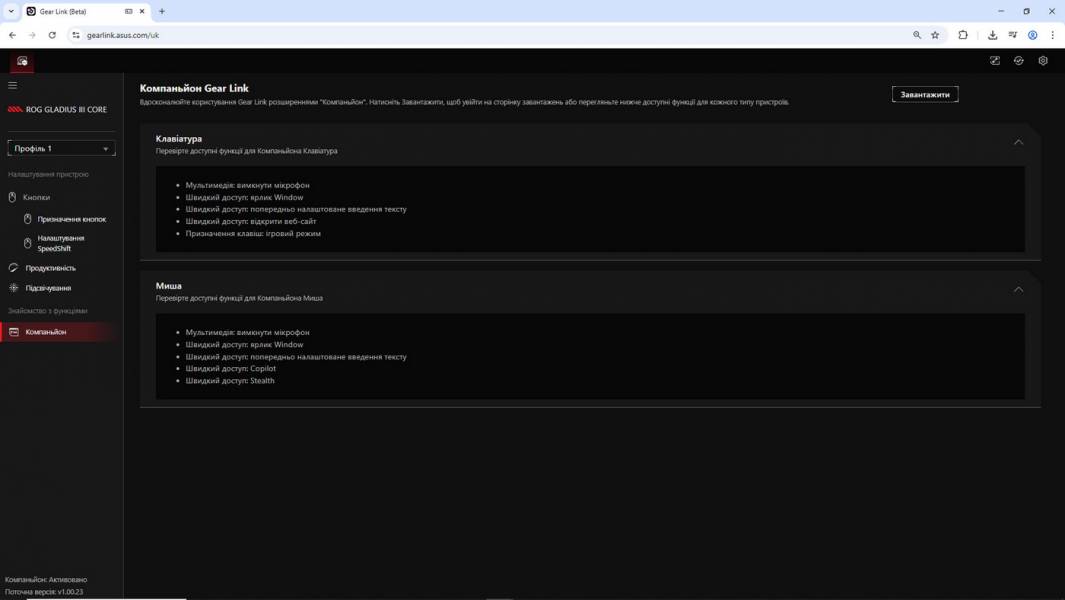Image resolution: width=1065 pixels, height=600 pixels.
Task: Bookmark this page with the star icon
Action: click(935, 35)
